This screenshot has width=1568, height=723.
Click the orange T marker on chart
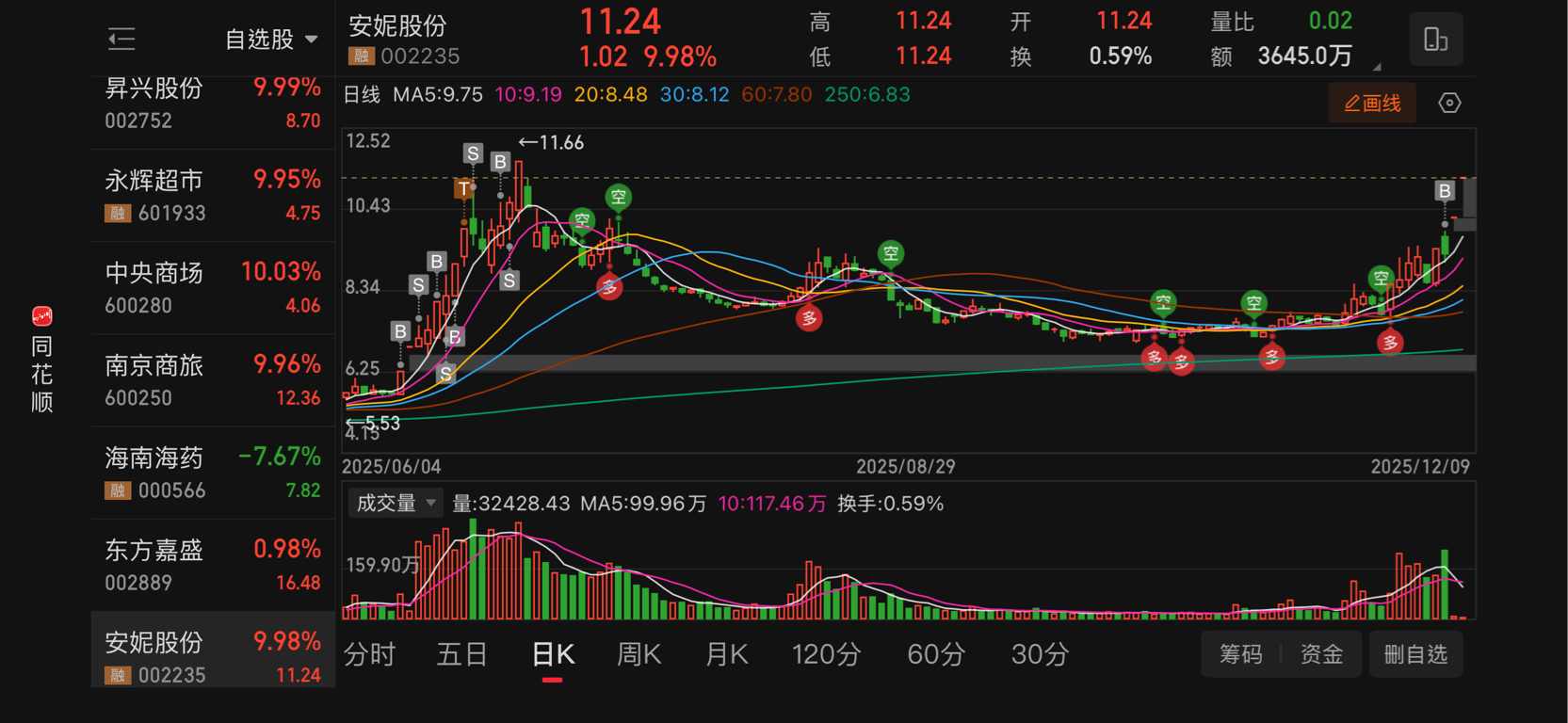tap(463, 188)
